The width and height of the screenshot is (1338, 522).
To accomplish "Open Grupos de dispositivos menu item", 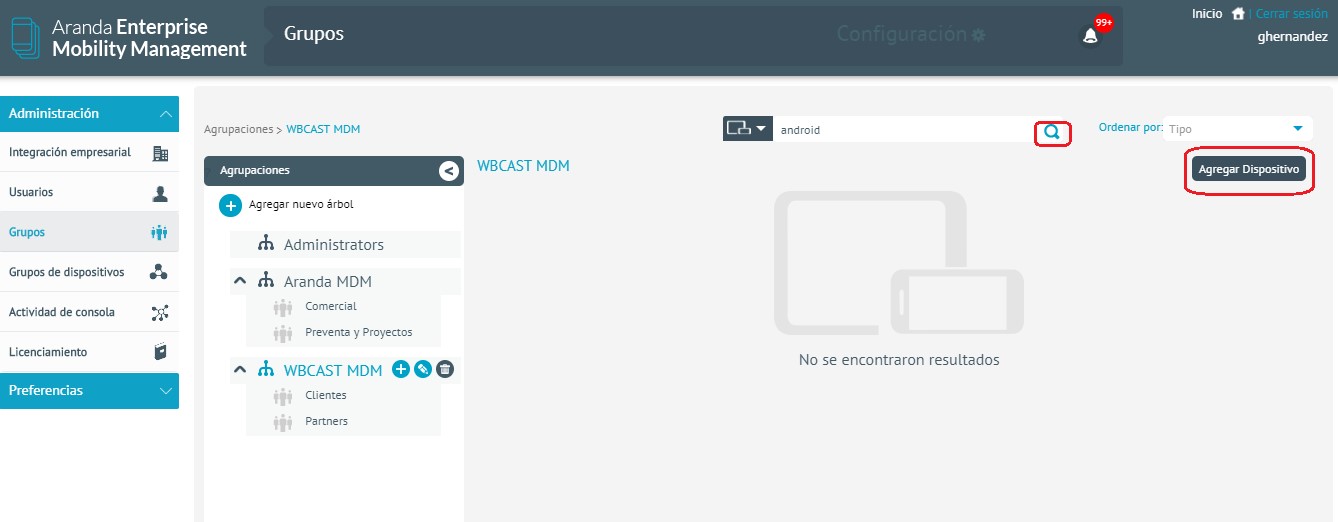I will click(89, 272).
